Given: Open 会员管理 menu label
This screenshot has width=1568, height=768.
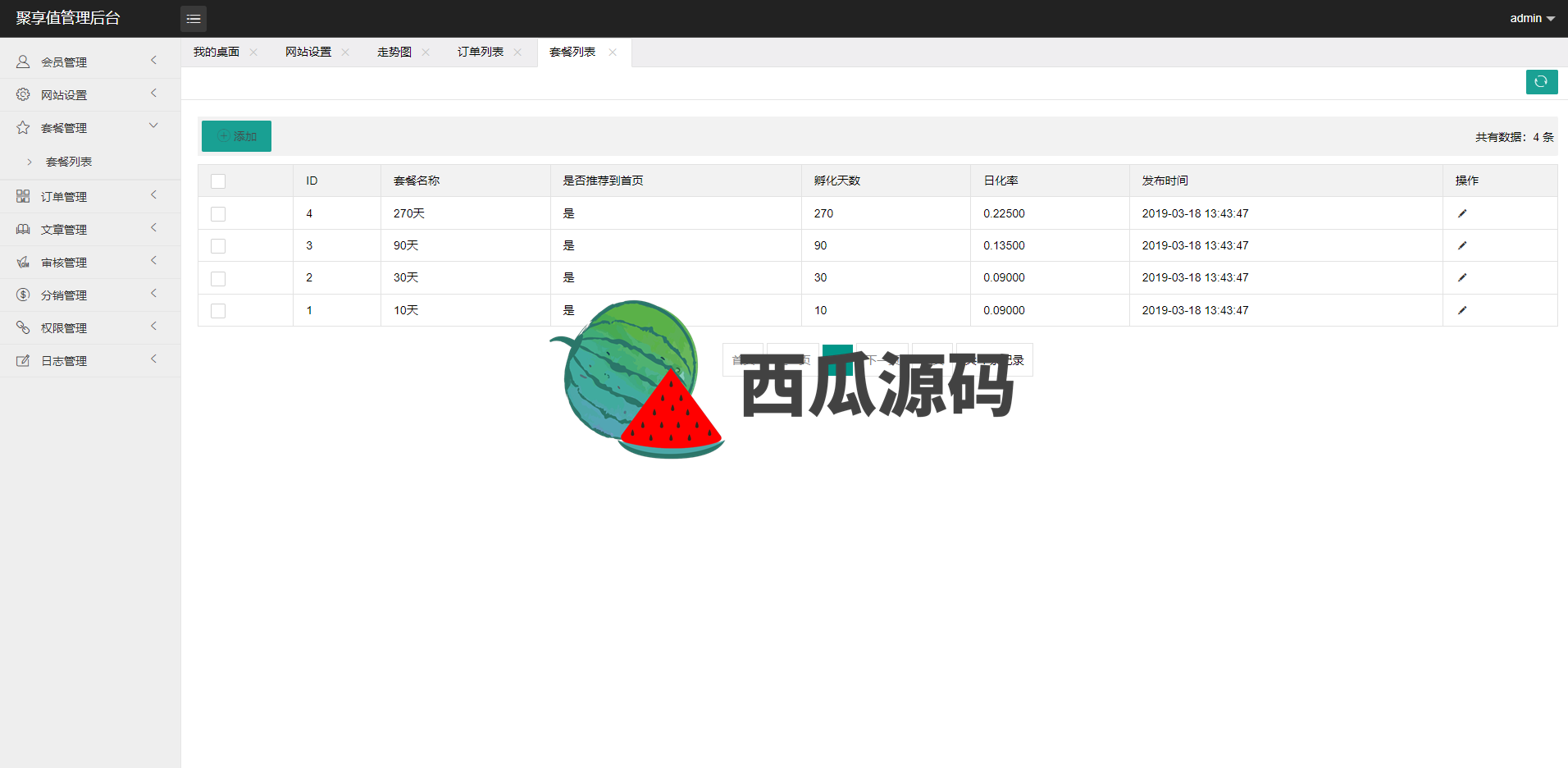Looking at the screenshot, I should (x=64, y=62).
